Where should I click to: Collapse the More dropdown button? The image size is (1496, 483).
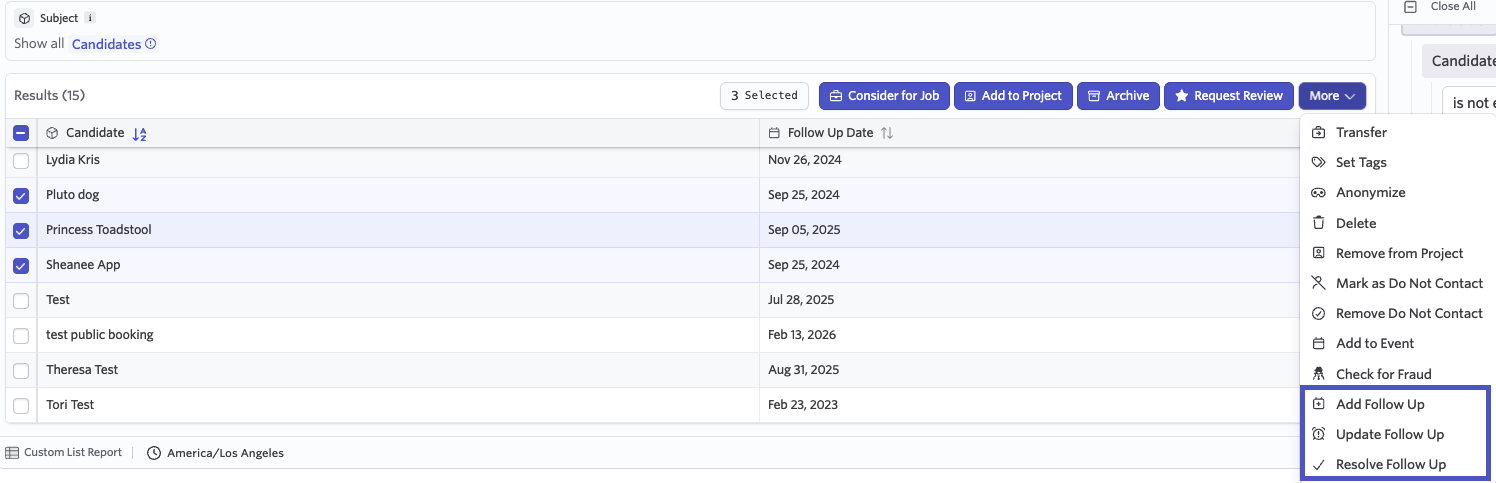coord(1332,96)
